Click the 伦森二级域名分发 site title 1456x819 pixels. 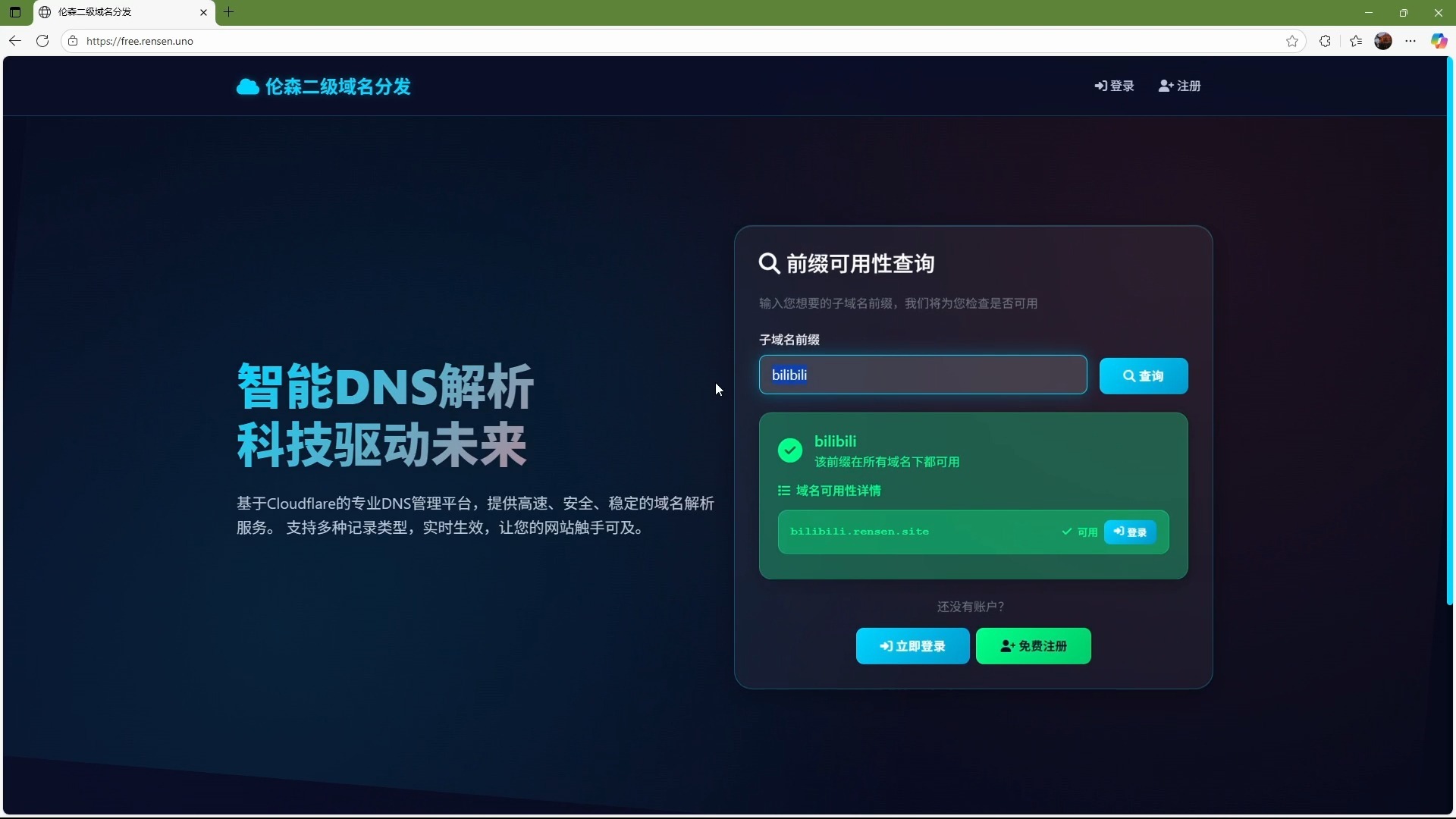(338, 86)
